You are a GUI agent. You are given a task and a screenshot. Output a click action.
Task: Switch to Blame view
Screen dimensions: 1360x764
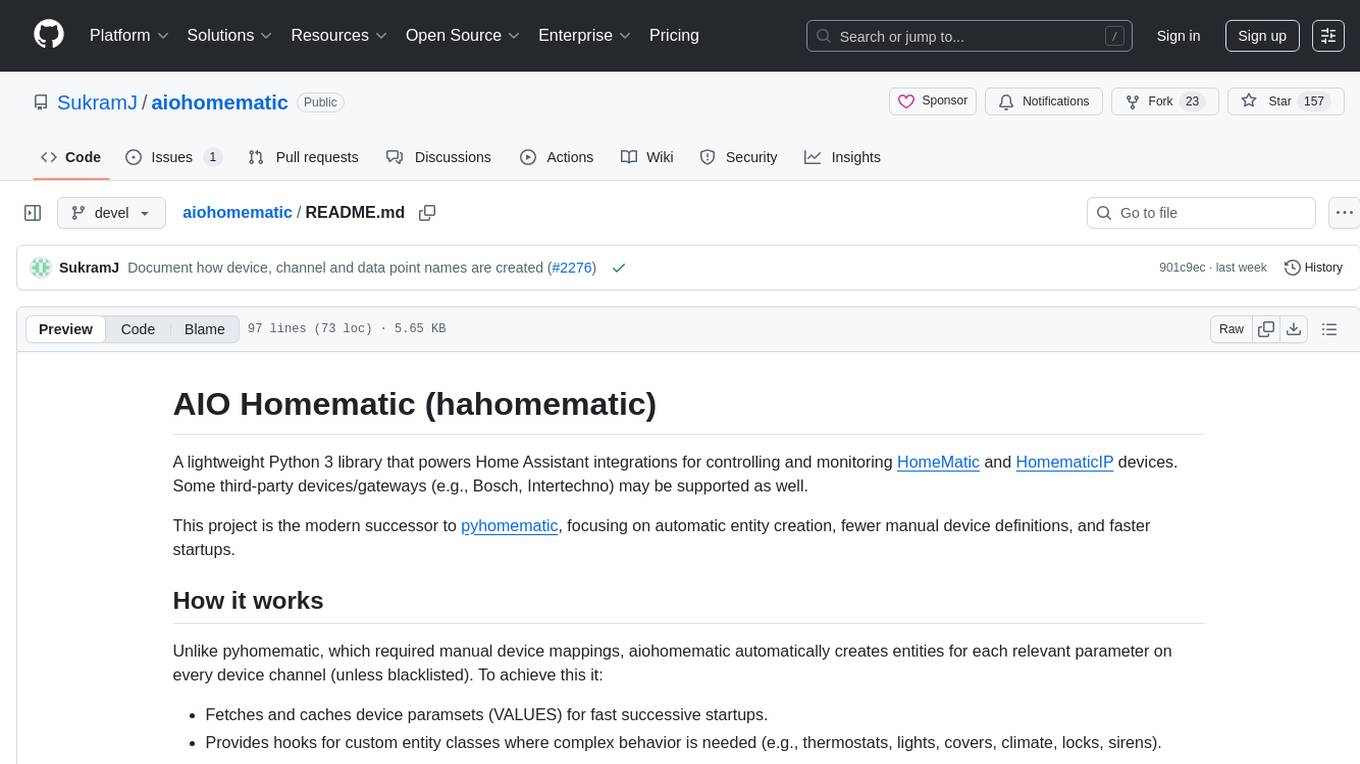point(204,329)
